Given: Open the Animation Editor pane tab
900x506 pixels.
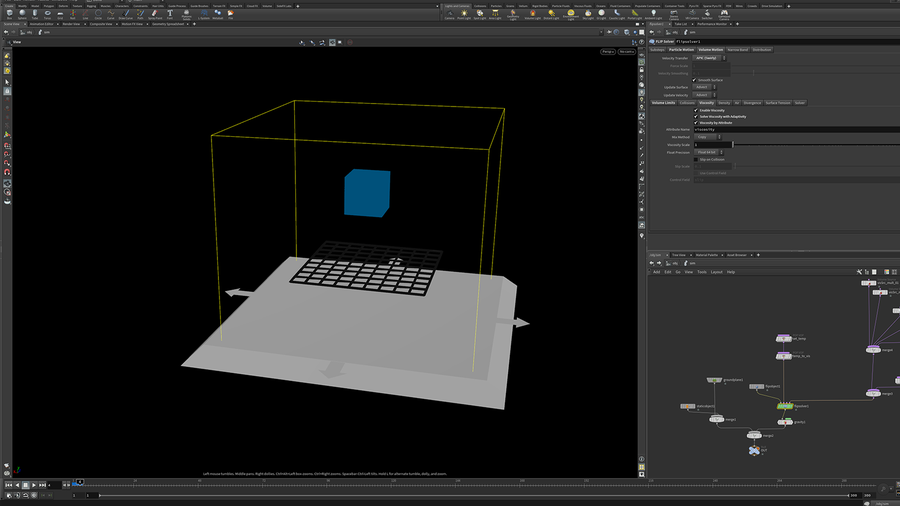Looking at the screenshot, I should click(x=41, y=24).
